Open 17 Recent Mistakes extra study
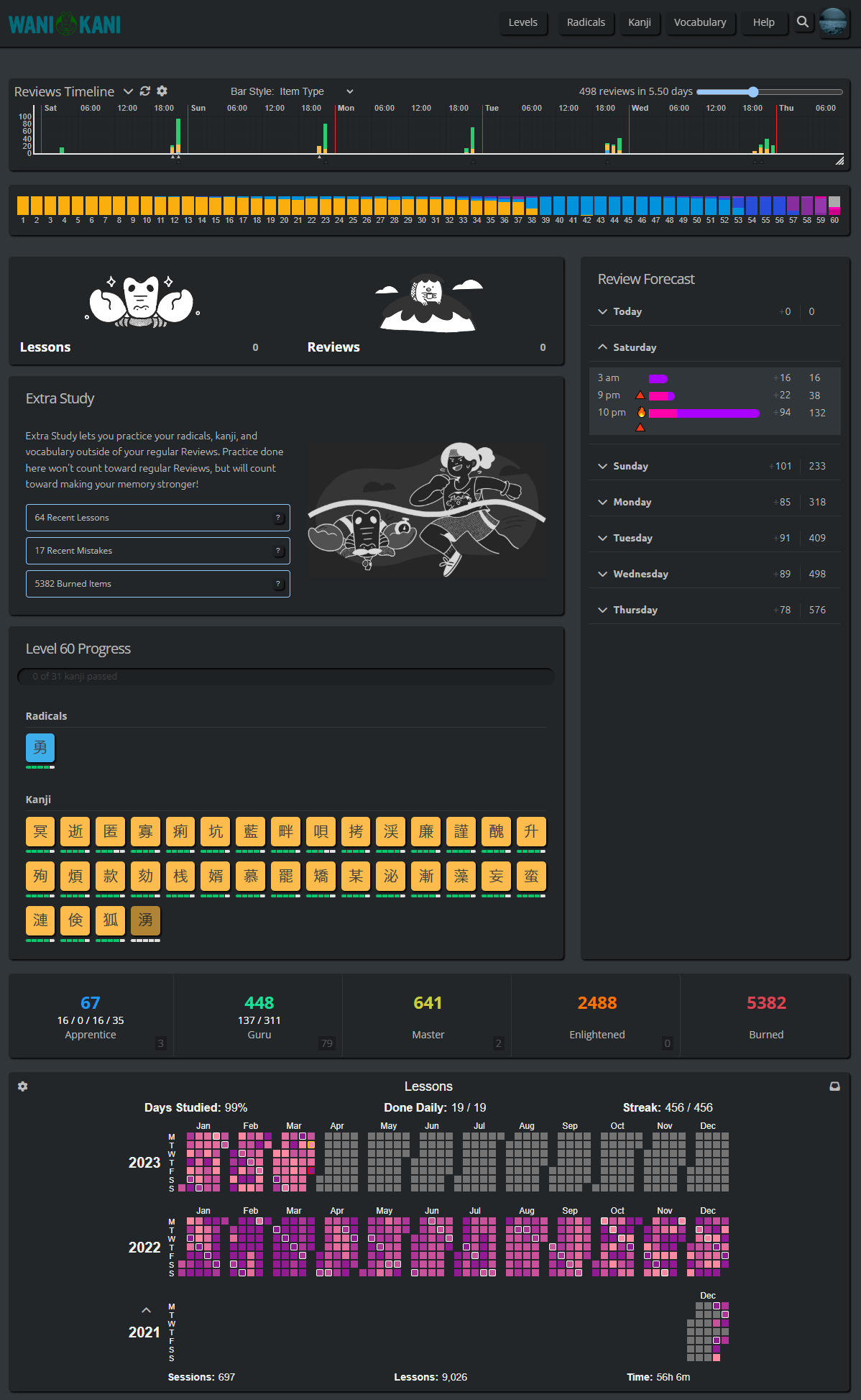 click(x=158, y=551)
